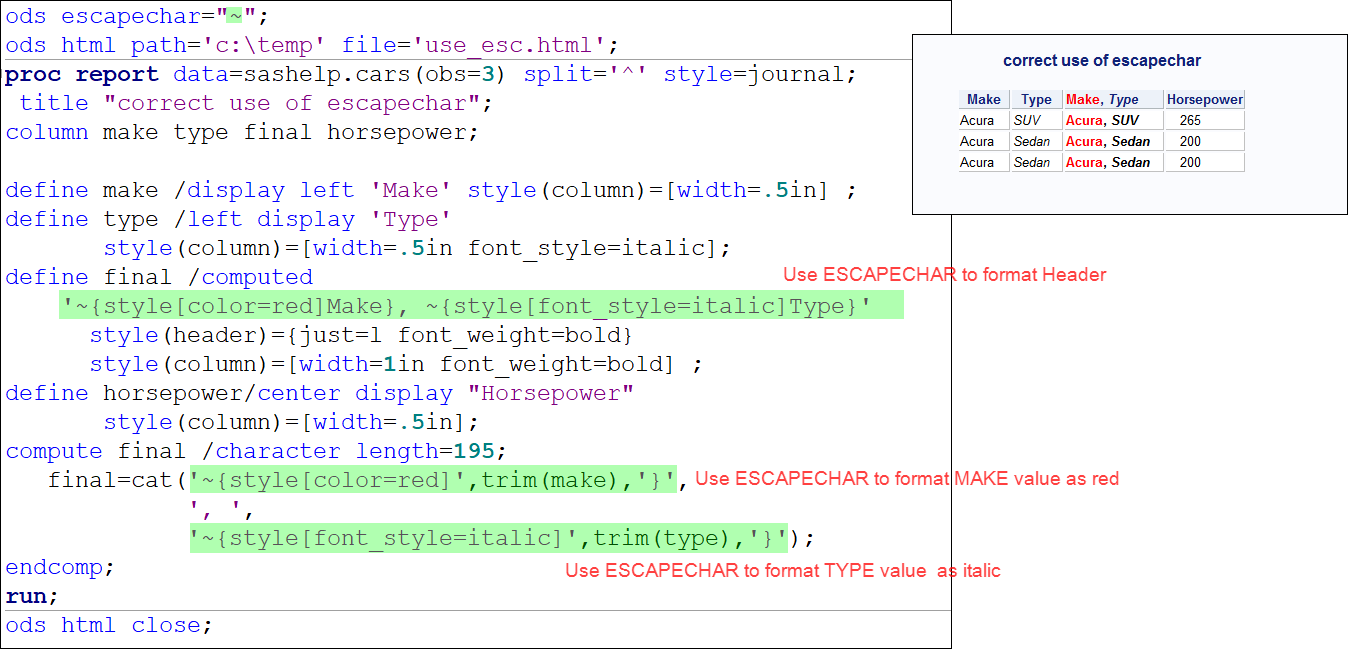Click the 'run;' statement in code
Image resolution: width=1348 pixels, height=649 pixels.
pos(32,597)
